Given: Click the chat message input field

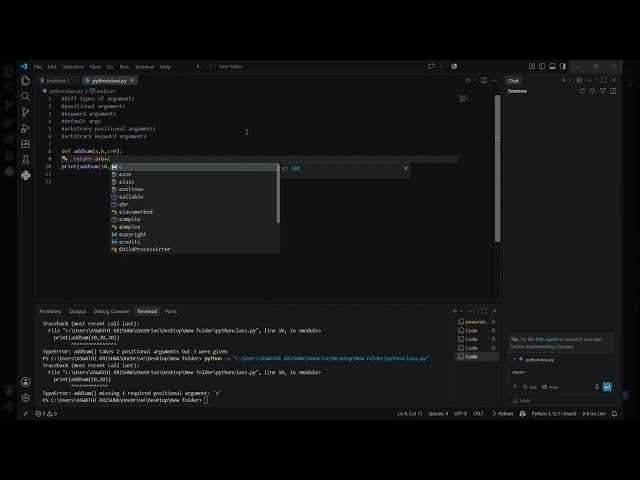Looking at the screenshot, I should click(x=561, y=372).
